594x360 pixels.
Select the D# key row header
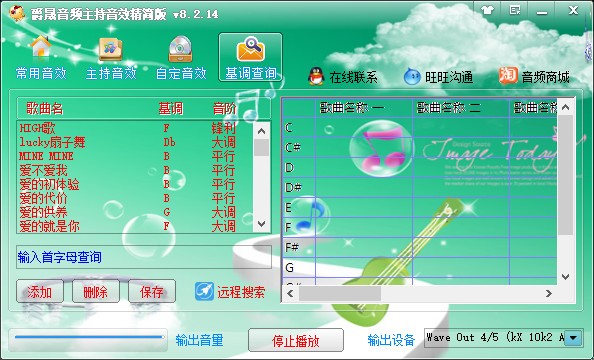coord(299,187)
